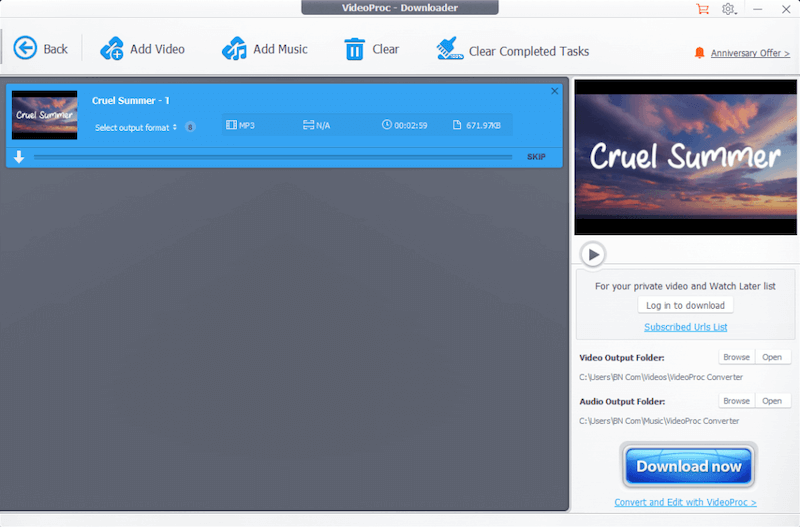Screen dimensions: 800x527
Task: Open the Anniversary Offer link
Action: coord(750,53)
